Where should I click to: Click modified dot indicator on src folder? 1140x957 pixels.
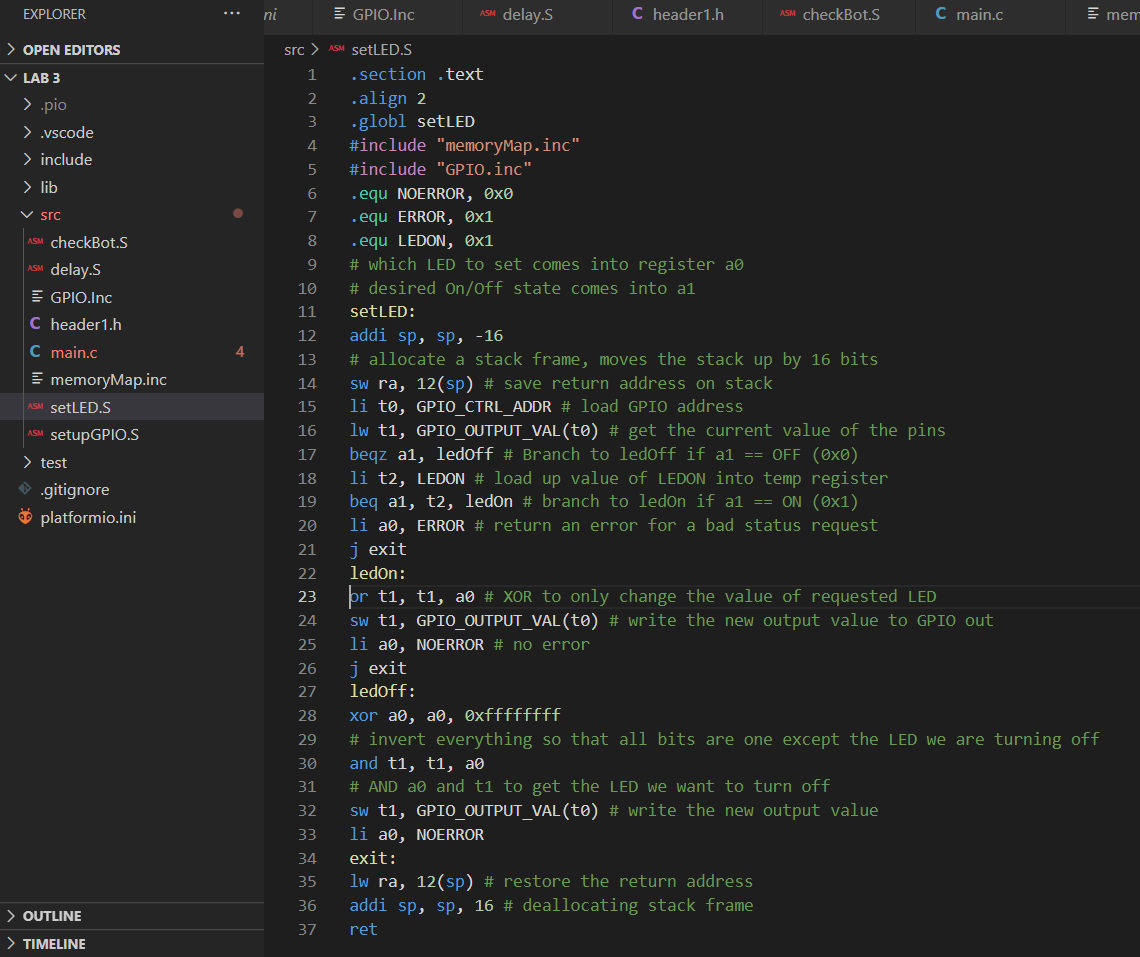(x=238, y=214)
